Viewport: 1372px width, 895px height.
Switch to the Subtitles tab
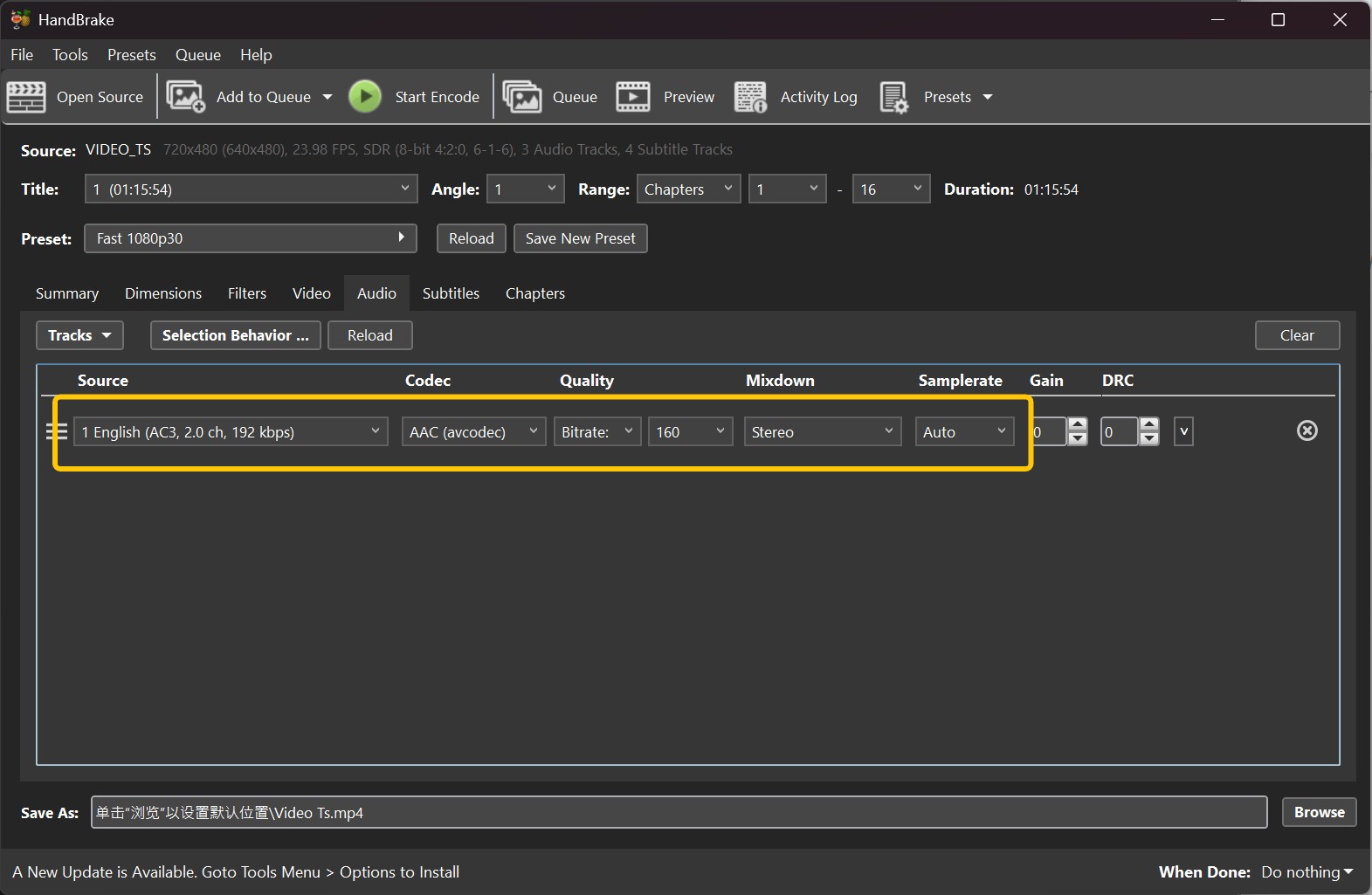pos(451,293)
